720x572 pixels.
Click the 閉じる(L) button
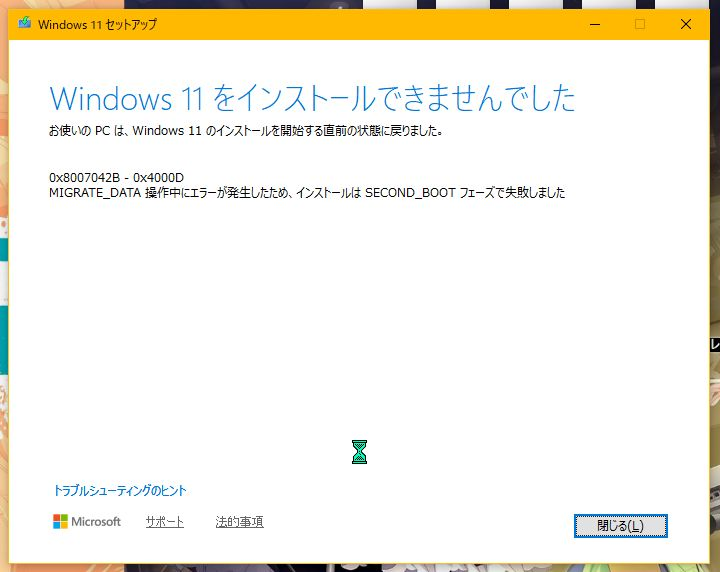[620, 526]
